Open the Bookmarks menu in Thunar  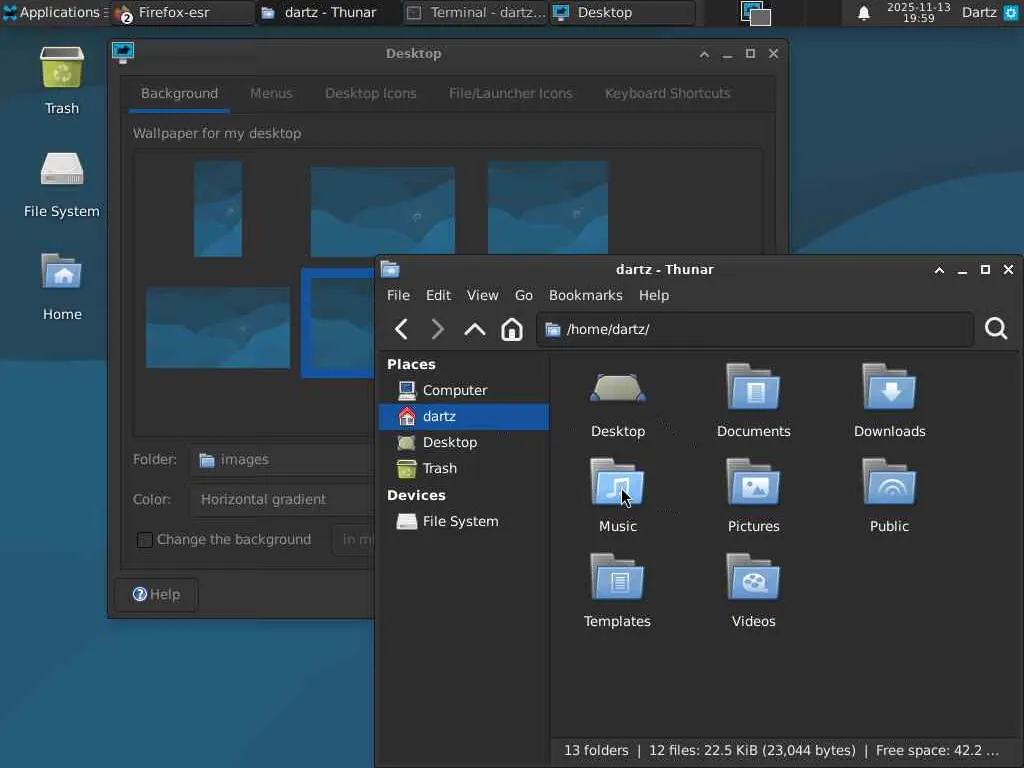[x=585, y=295]
